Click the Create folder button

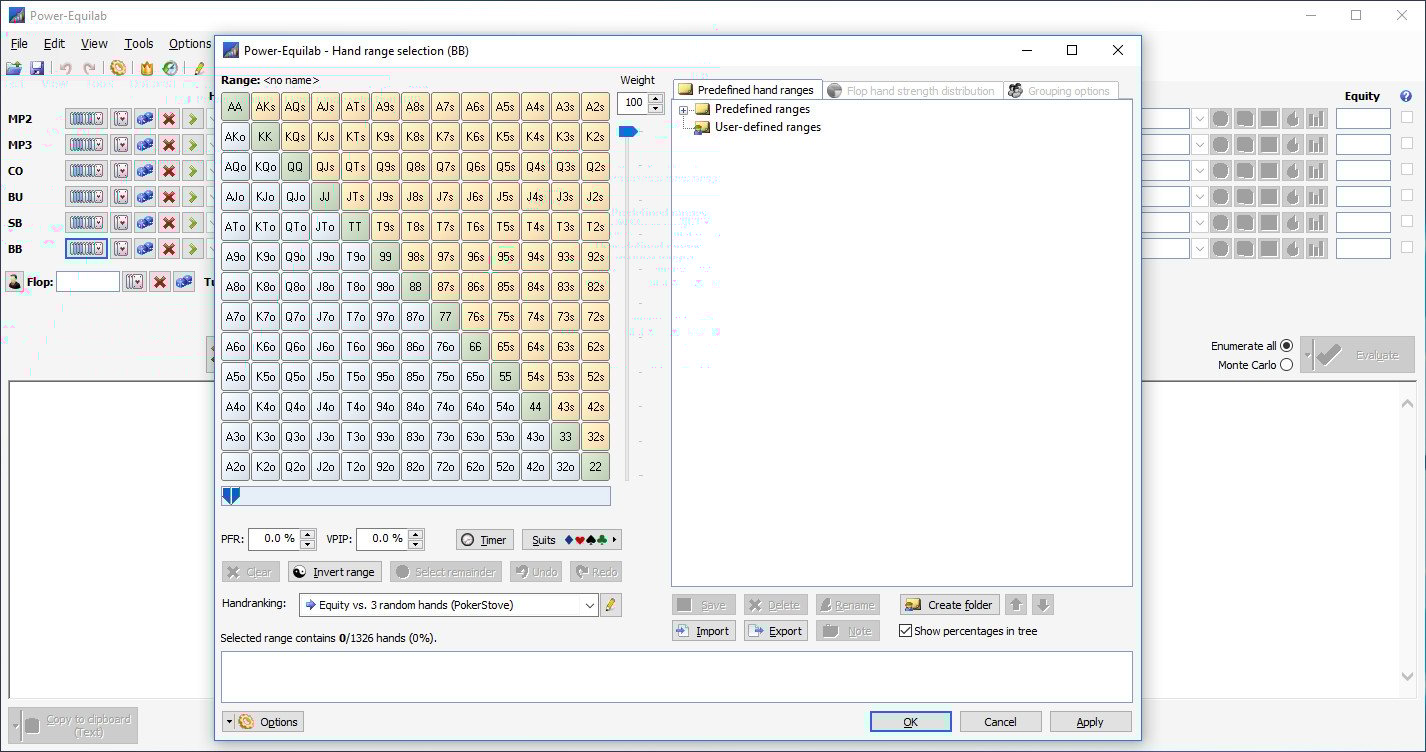coord(948,605)
